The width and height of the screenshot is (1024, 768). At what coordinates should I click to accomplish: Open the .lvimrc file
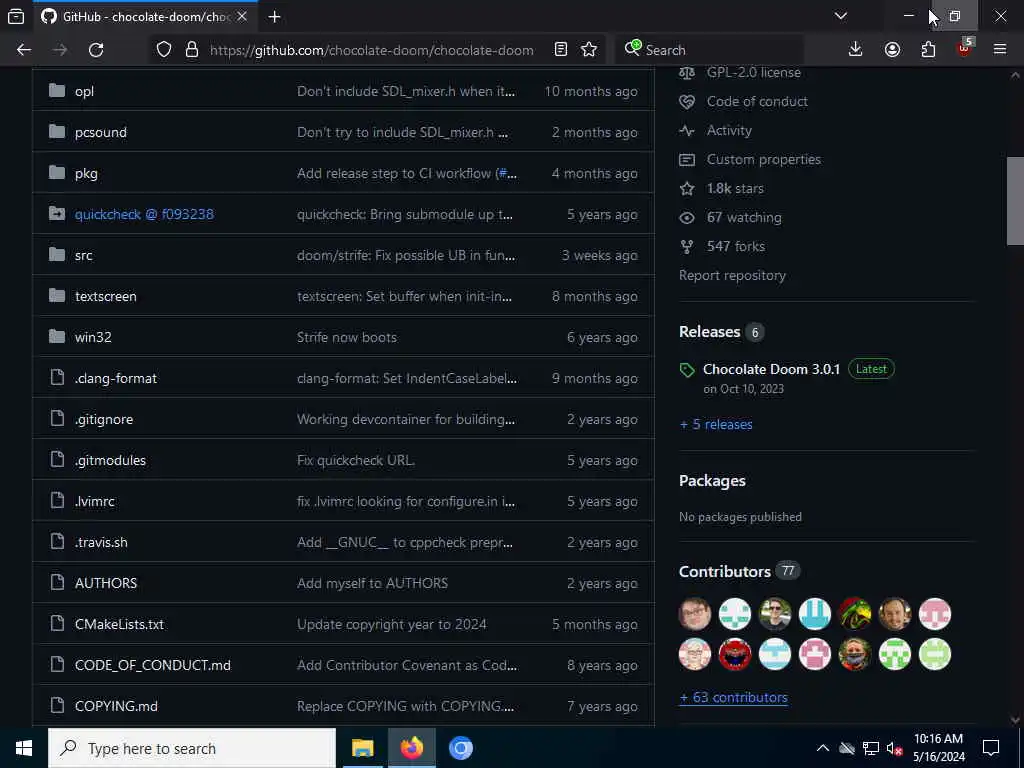click(x=95, y=502)
